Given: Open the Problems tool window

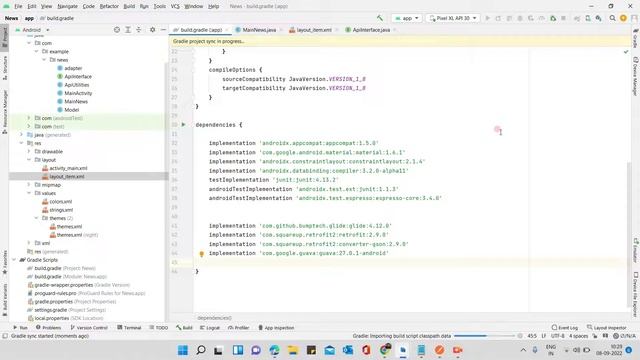Looking at the screenshot, I should pos(49,328).
